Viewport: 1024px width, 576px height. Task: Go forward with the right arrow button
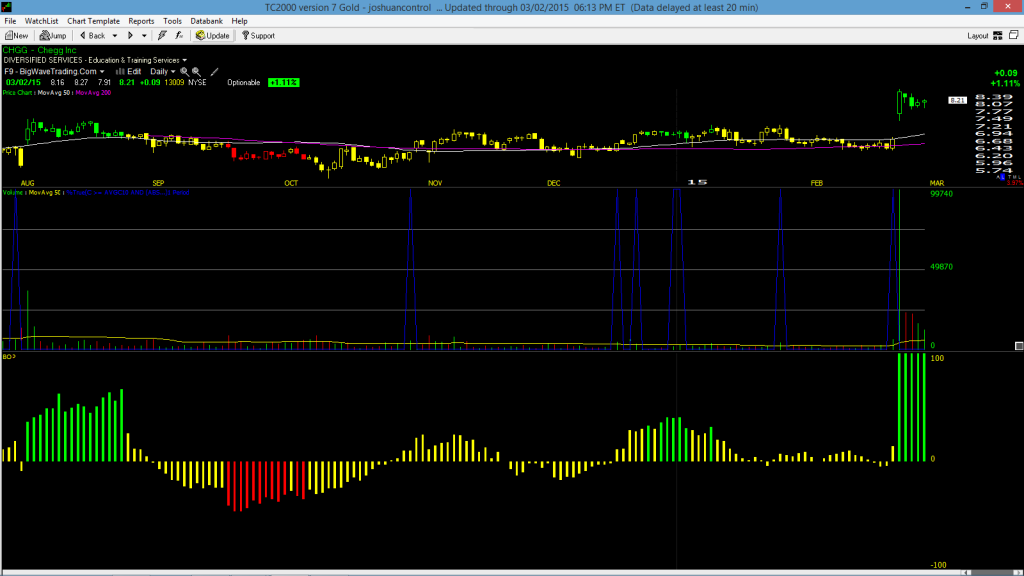click(131, 36)
